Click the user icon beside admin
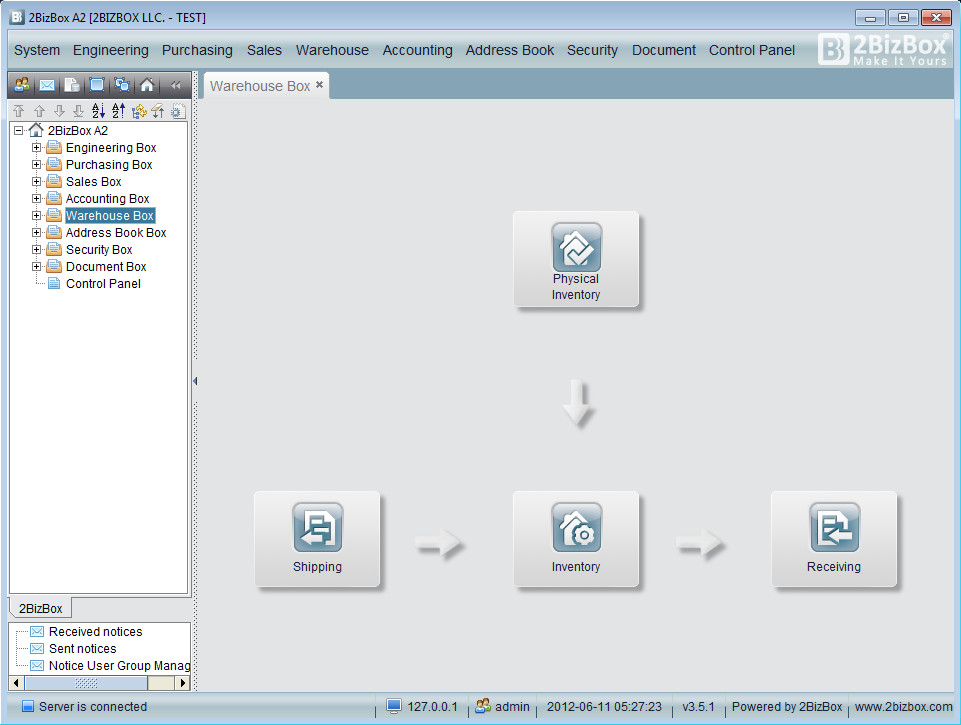Image resolution: width=961 pixels, height=725 pixels. [483, 706]
